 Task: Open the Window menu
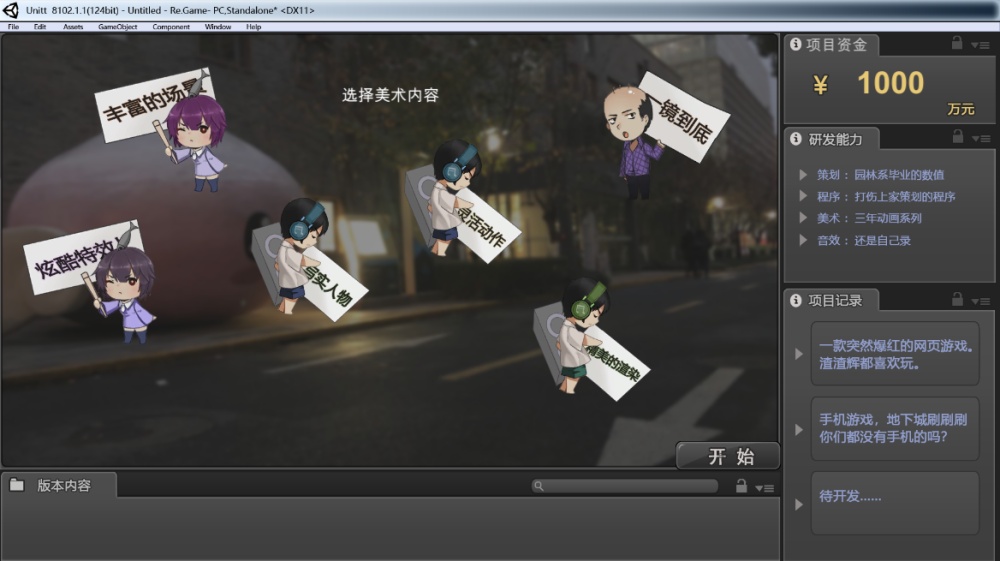coord(217,27)
